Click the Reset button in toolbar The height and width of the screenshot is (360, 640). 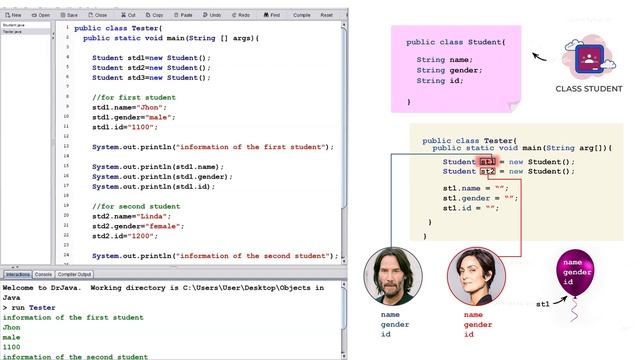click(326, 15)
